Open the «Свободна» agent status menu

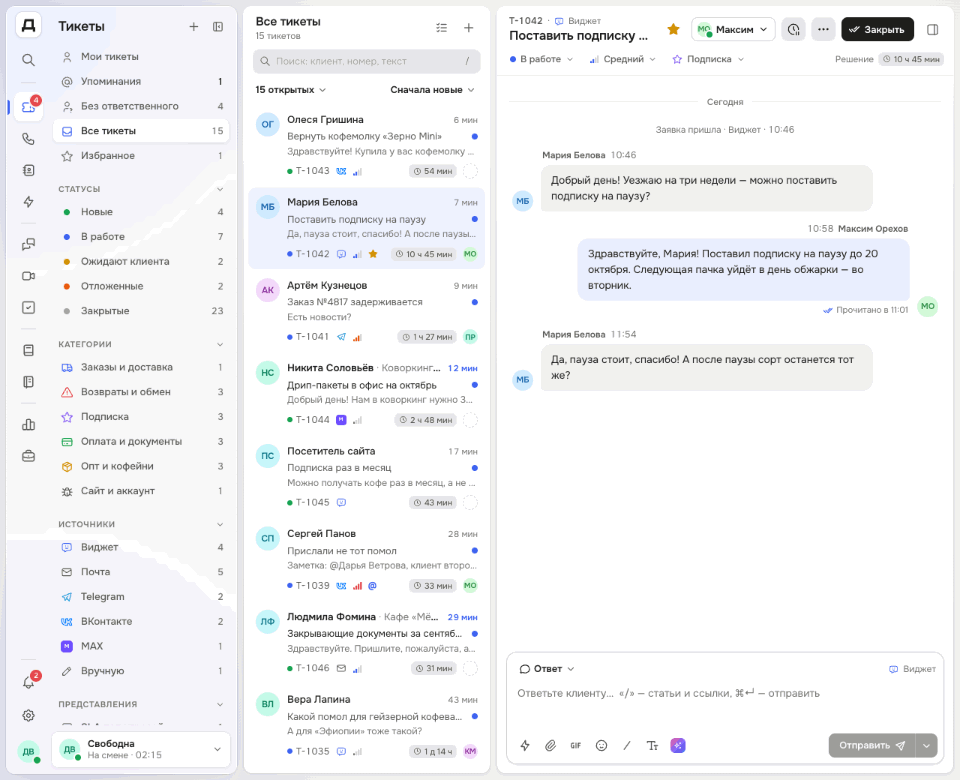(x=141, y=749)
